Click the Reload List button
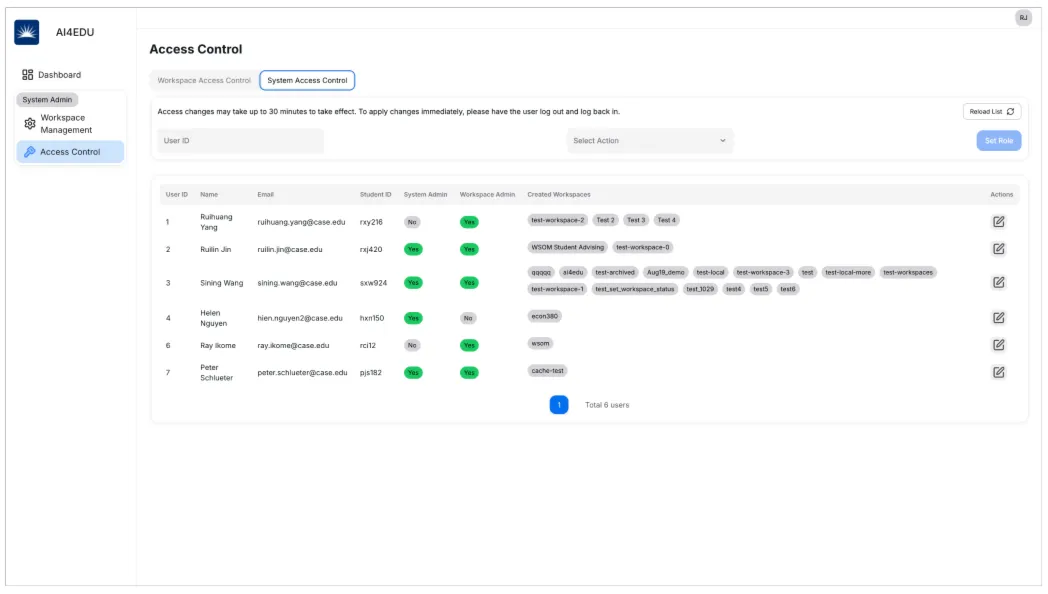Image resolution: width=1048 pixels, height=594 pixels. tap(992, 112)
